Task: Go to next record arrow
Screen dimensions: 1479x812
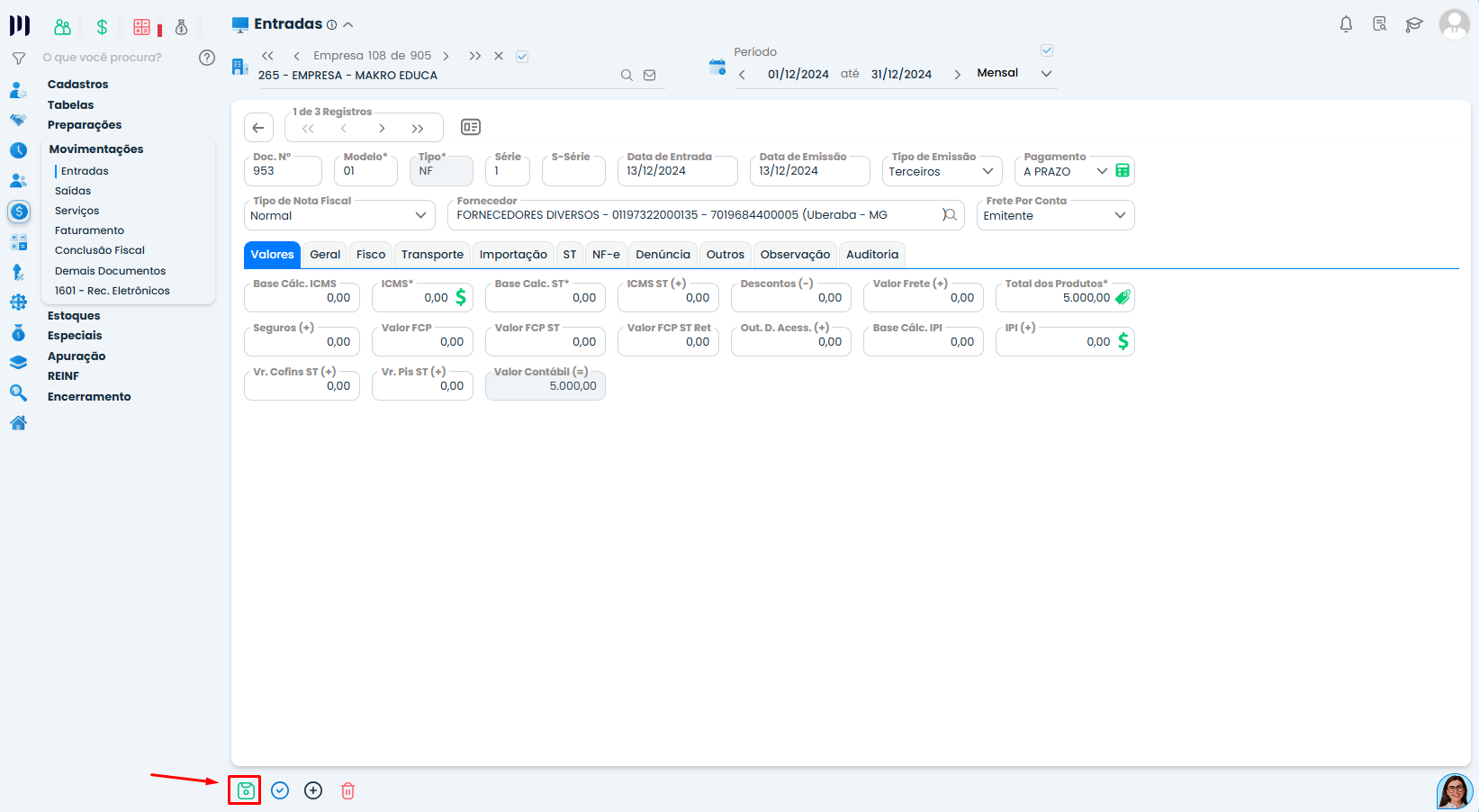Action: click(382, 129)
